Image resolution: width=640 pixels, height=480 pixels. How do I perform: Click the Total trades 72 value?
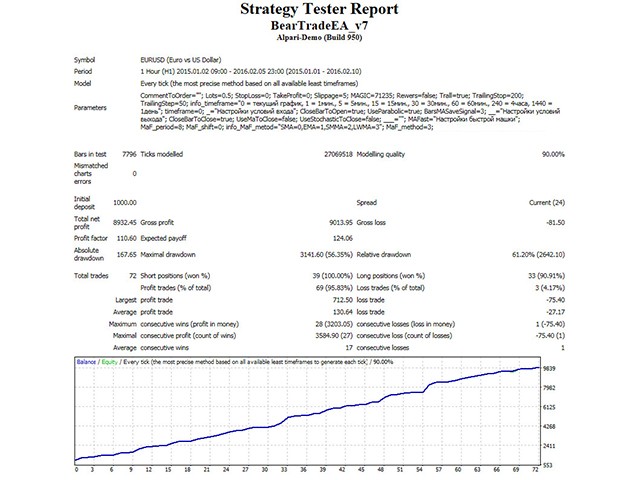click(133, 276)
